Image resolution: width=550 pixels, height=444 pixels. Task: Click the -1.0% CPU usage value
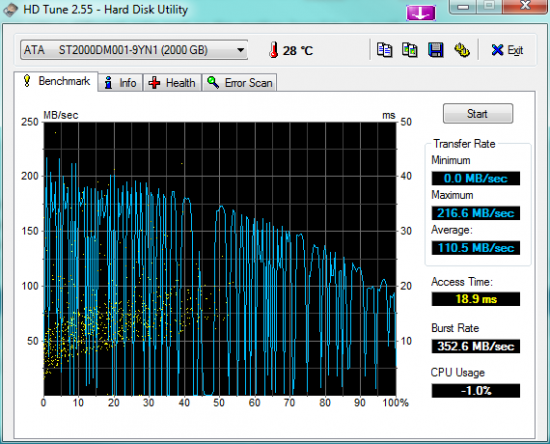coord(476,390)
